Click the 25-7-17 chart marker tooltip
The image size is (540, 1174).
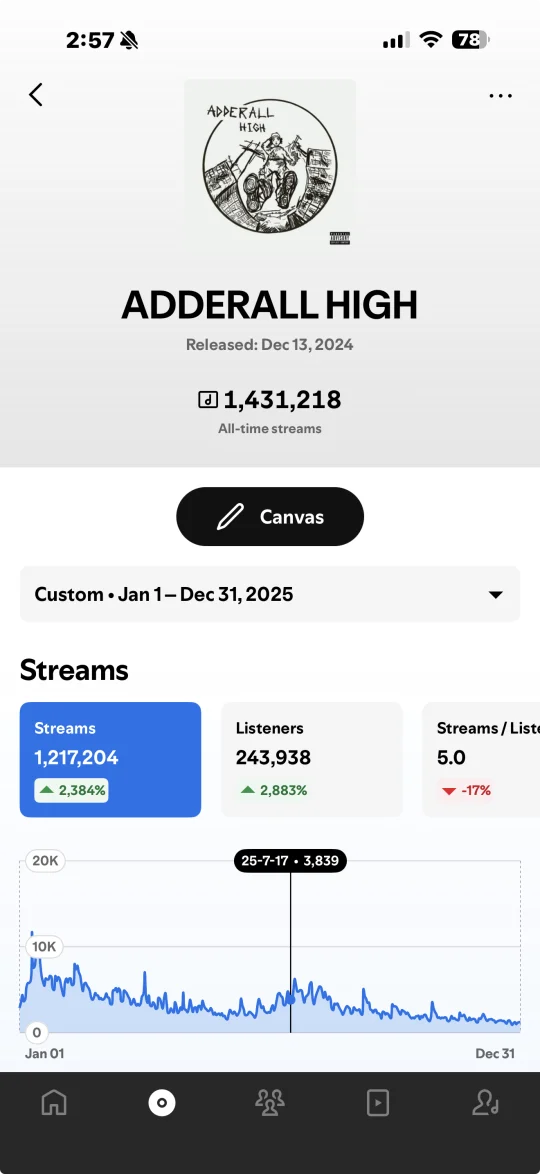coord(290,860)
